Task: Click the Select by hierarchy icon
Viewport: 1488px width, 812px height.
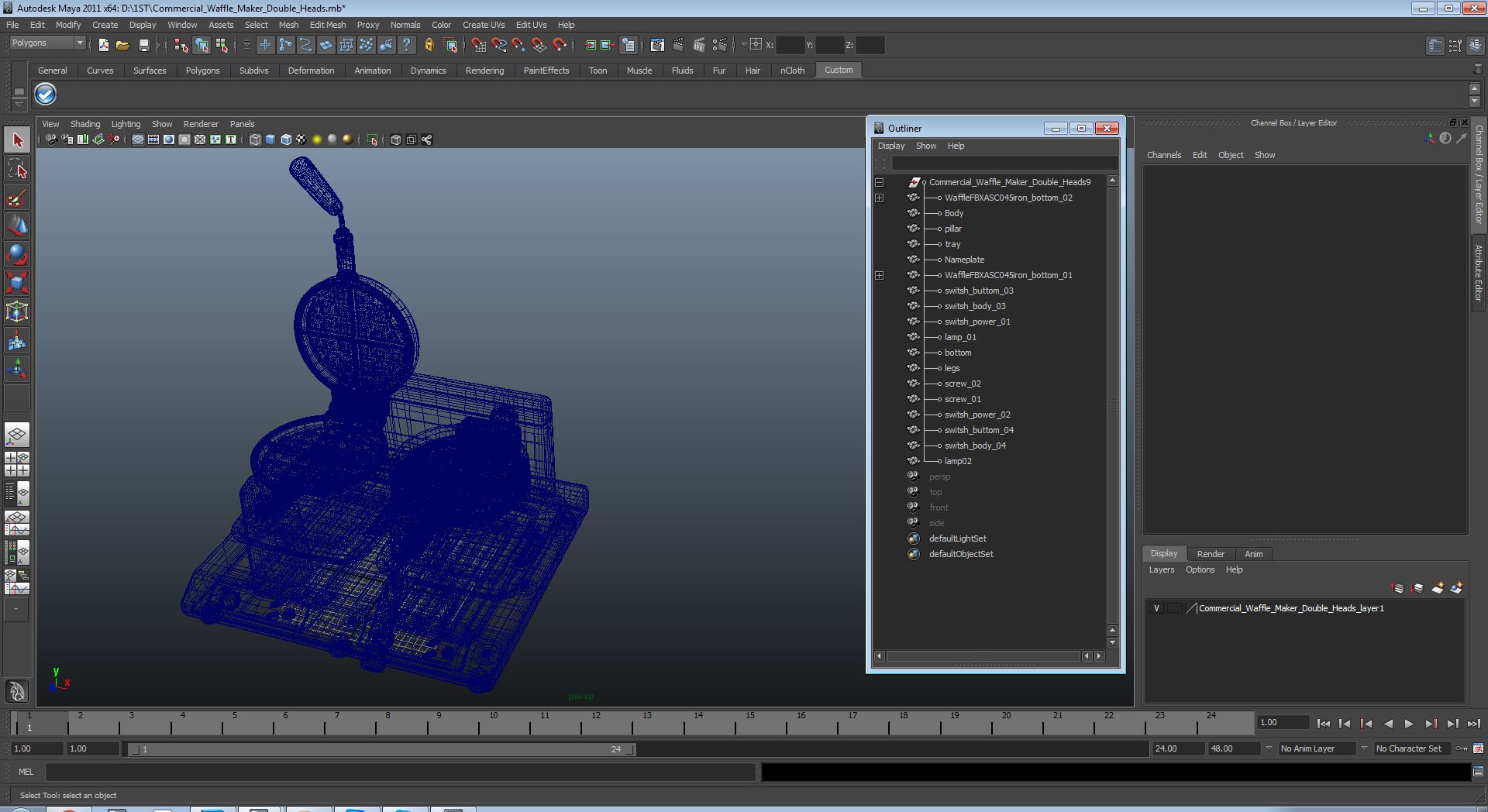Action: click(181, 45)
